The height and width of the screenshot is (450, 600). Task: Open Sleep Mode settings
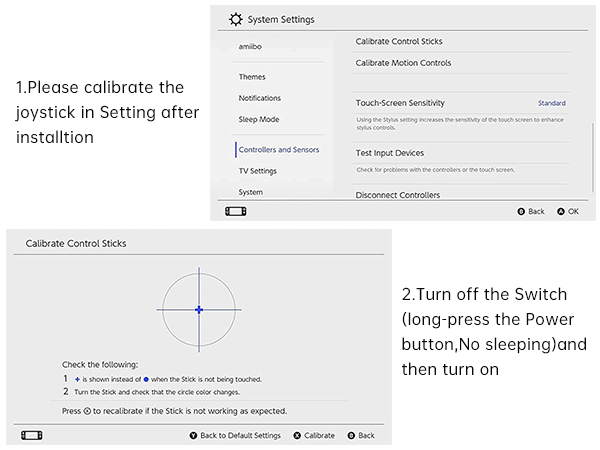click(x=259, y=119)
